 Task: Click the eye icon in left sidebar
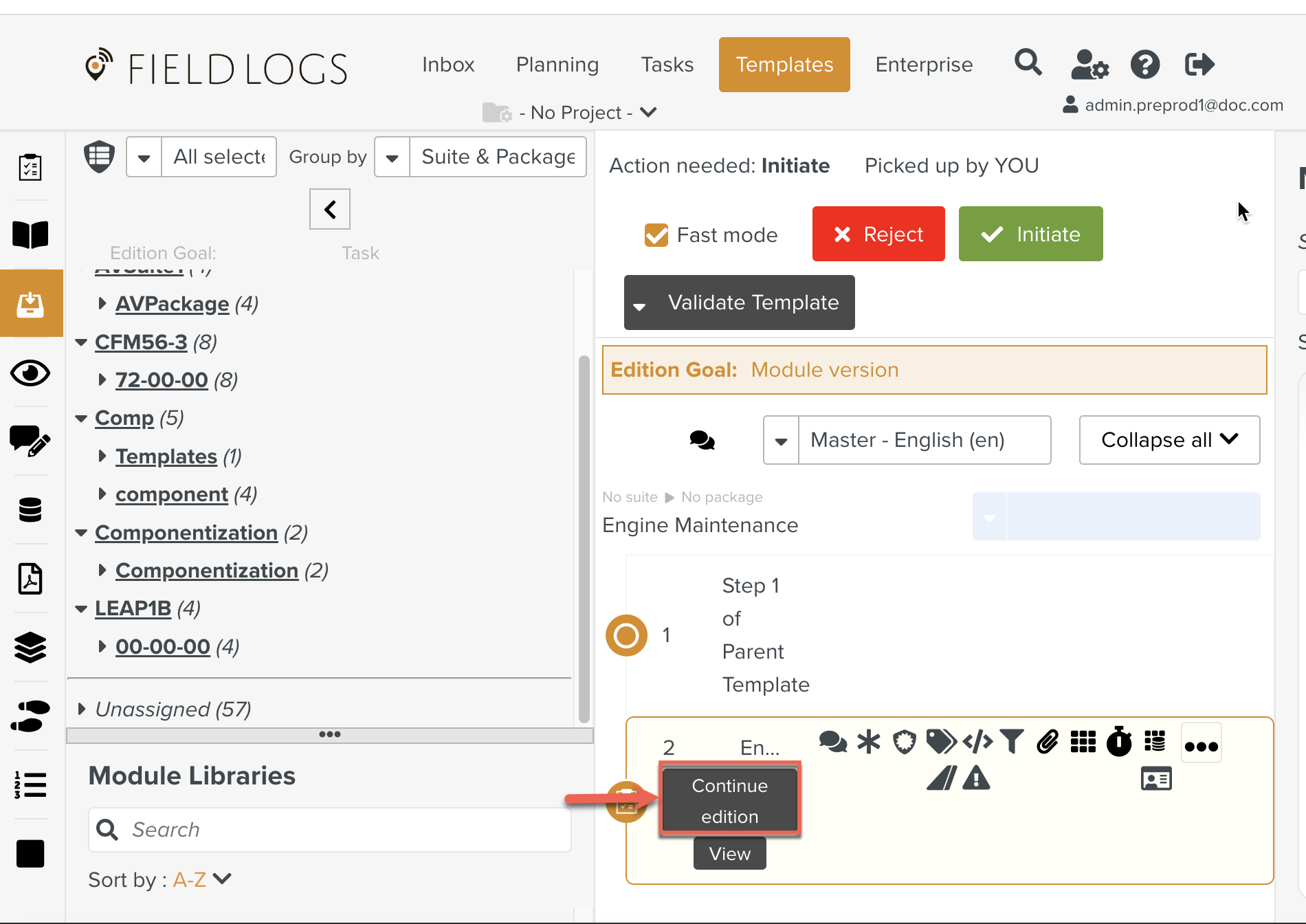pos(30,373)
